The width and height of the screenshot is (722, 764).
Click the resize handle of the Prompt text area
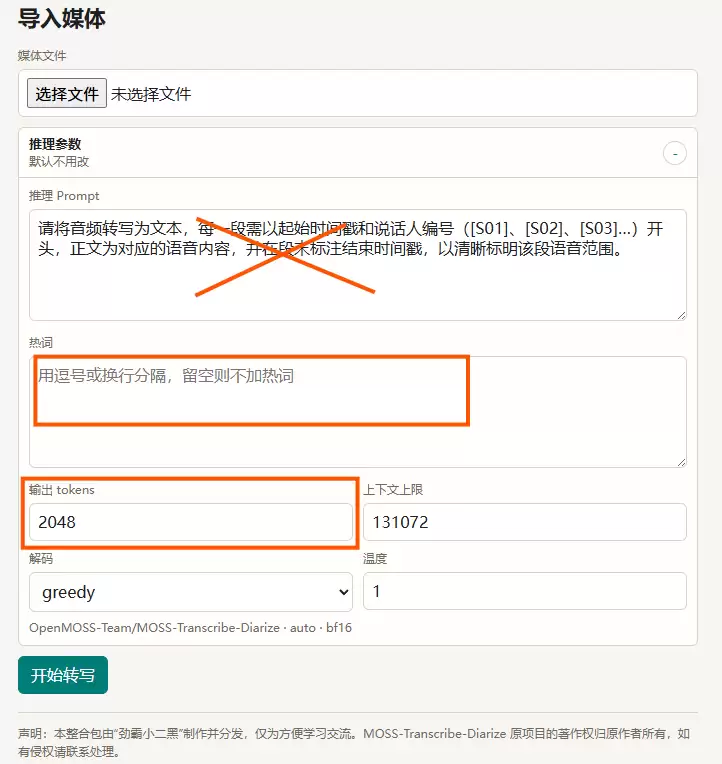[681, 315]
